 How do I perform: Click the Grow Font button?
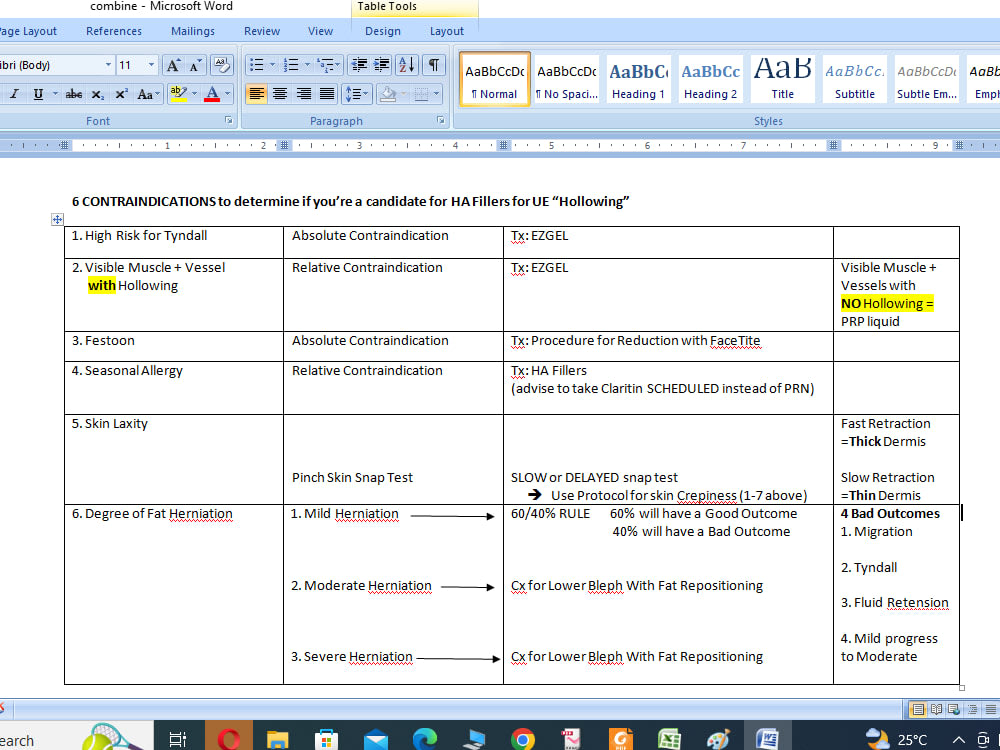[173, 65]
